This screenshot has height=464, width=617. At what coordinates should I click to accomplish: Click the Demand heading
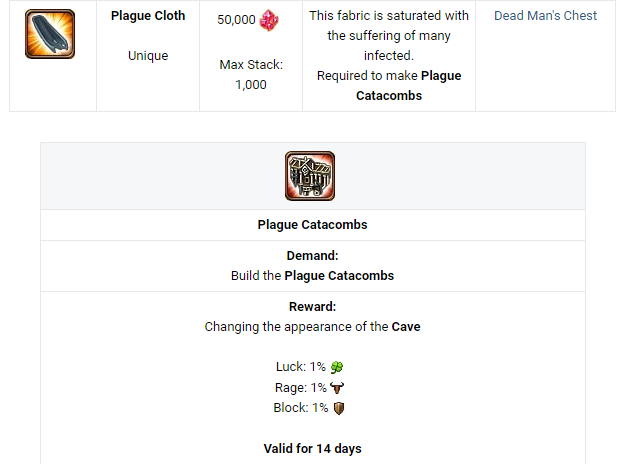point(312,256)
